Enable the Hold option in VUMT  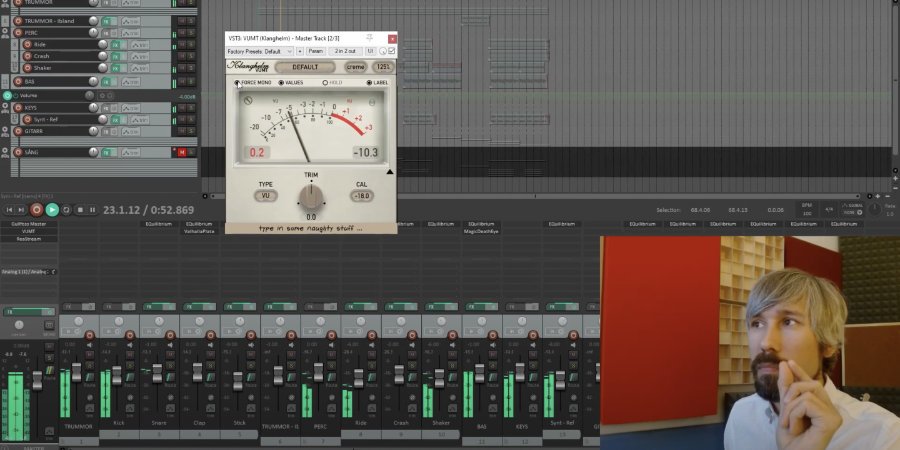(332, 83)
